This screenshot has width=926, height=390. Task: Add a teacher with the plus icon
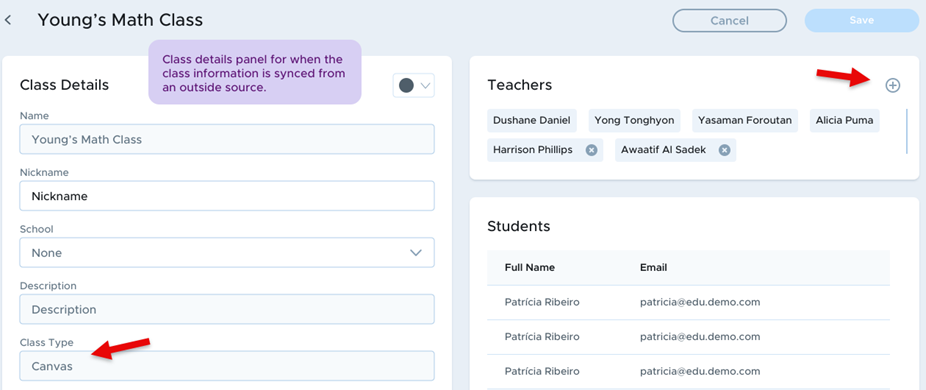click(x=892, y=85)
